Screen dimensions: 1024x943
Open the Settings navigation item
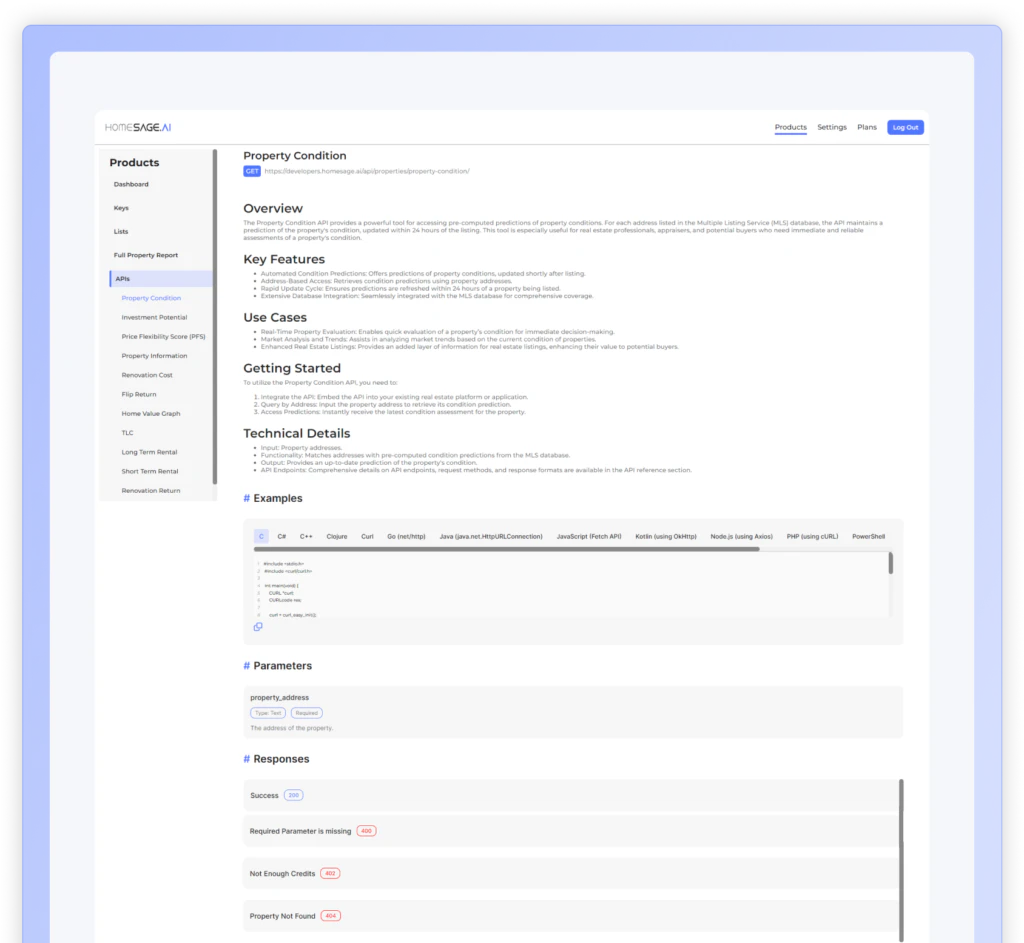click(x=832, y=127)
